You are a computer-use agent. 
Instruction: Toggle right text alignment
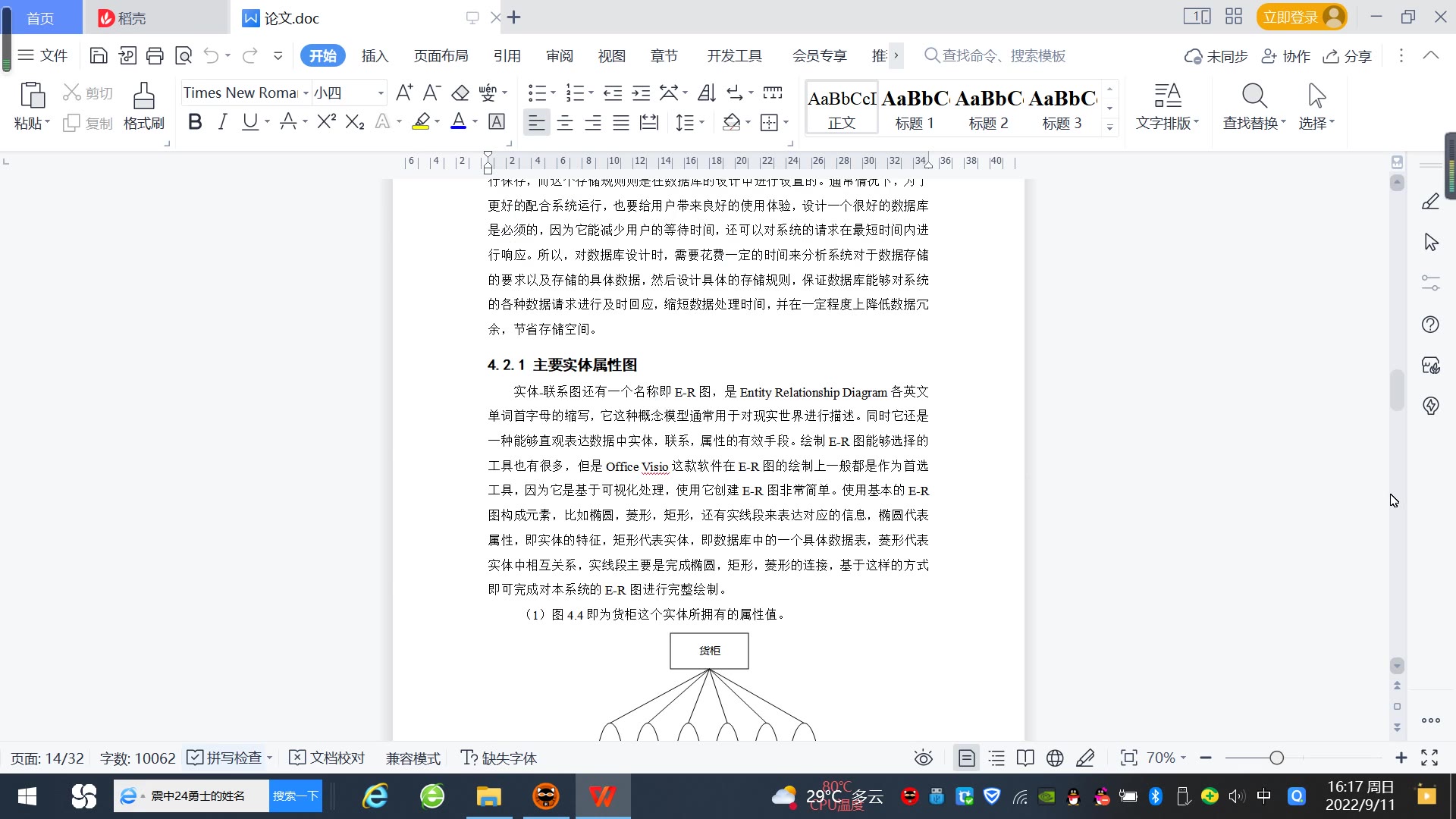(x=593, y=122)
